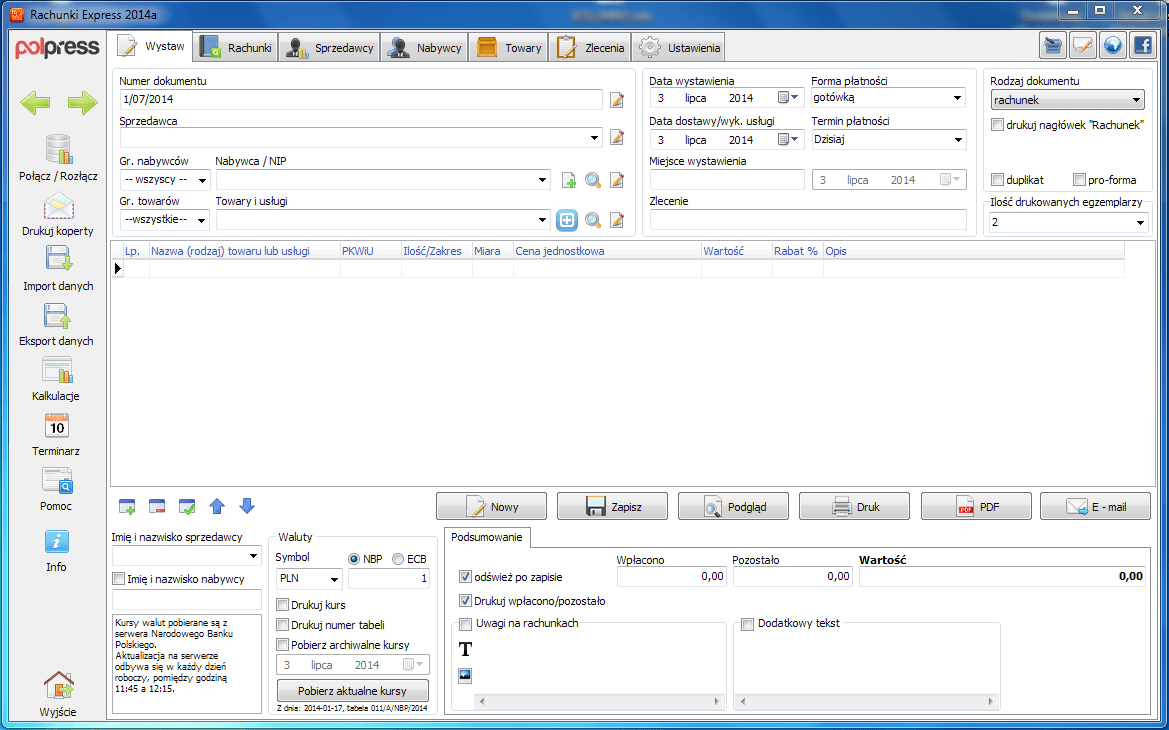Open Ilość drukowanych egzemplarzy dropdown
The image size is (1169, 730).
(1140, 222)
